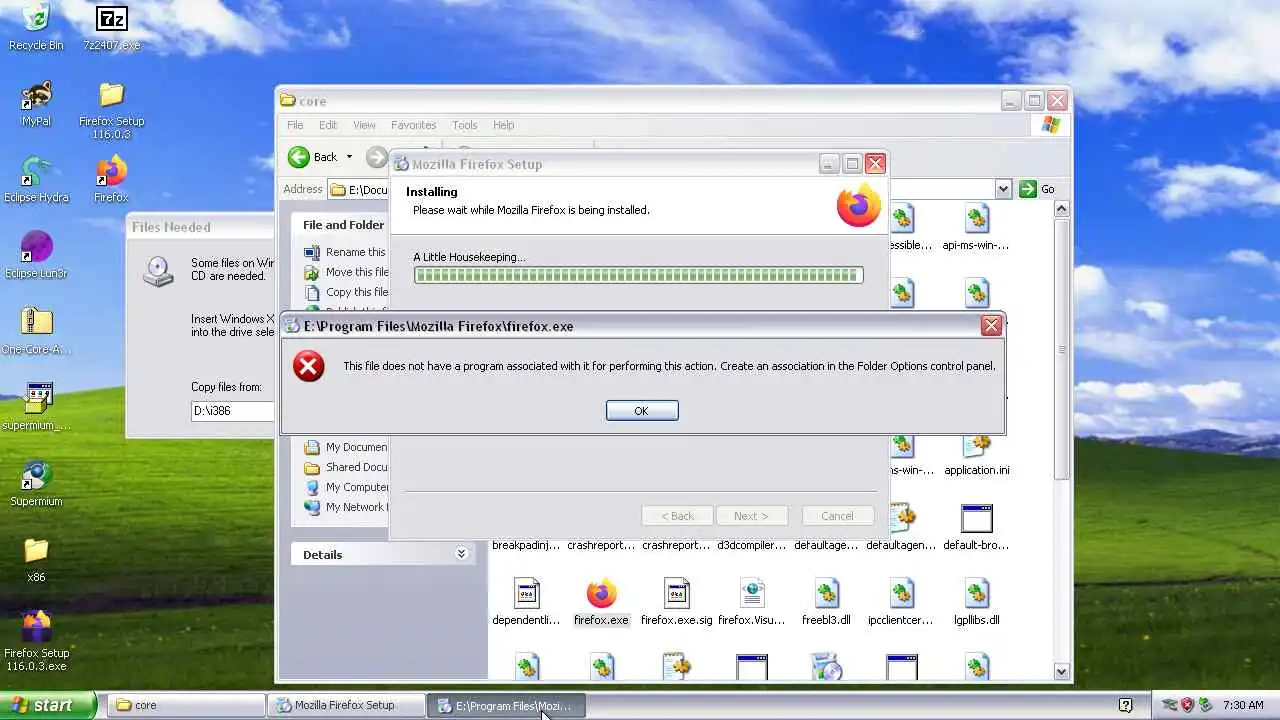Open the Edit menu in core window
This screenshot has height=720, width=1280.
click(x=328, y=125)
